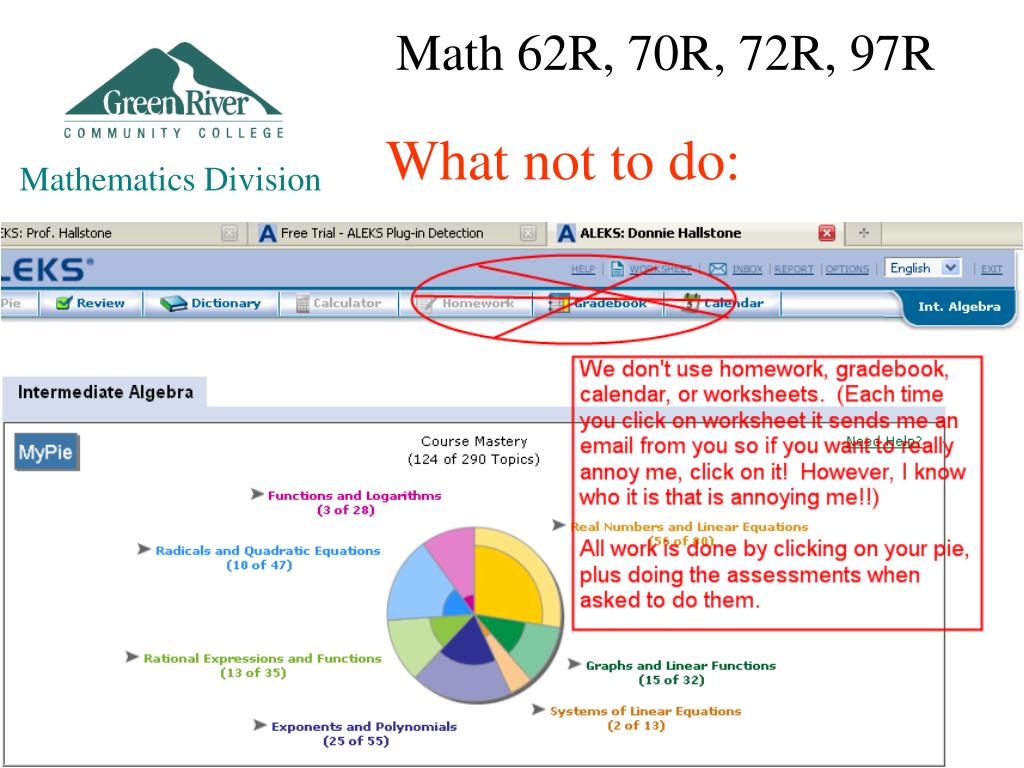Open Systems of Linear Equations topic link

(x=646, y=711)
